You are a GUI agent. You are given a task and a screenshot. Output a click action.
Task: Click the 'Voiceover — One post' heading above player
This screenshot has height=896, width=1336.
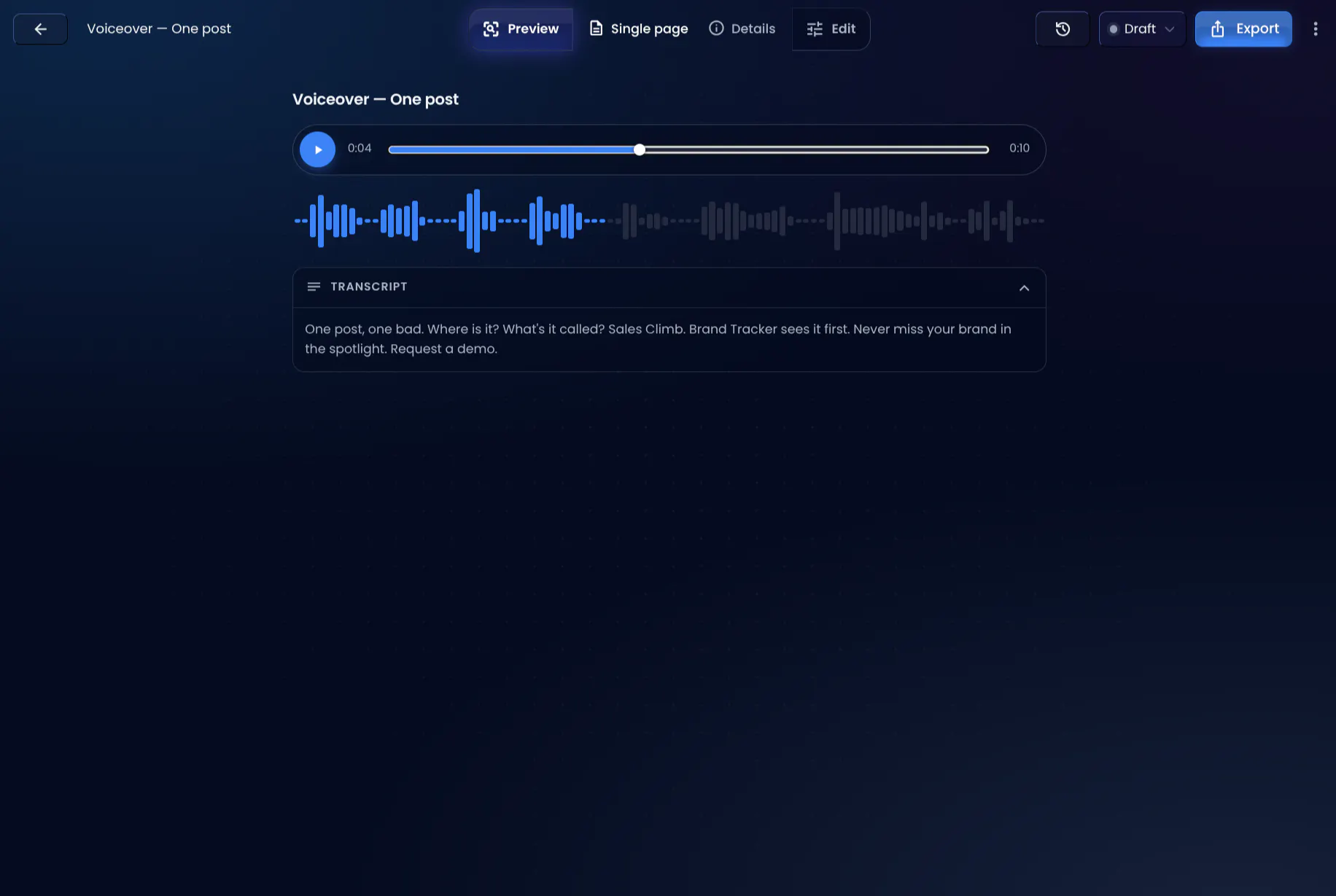[376, 100]
